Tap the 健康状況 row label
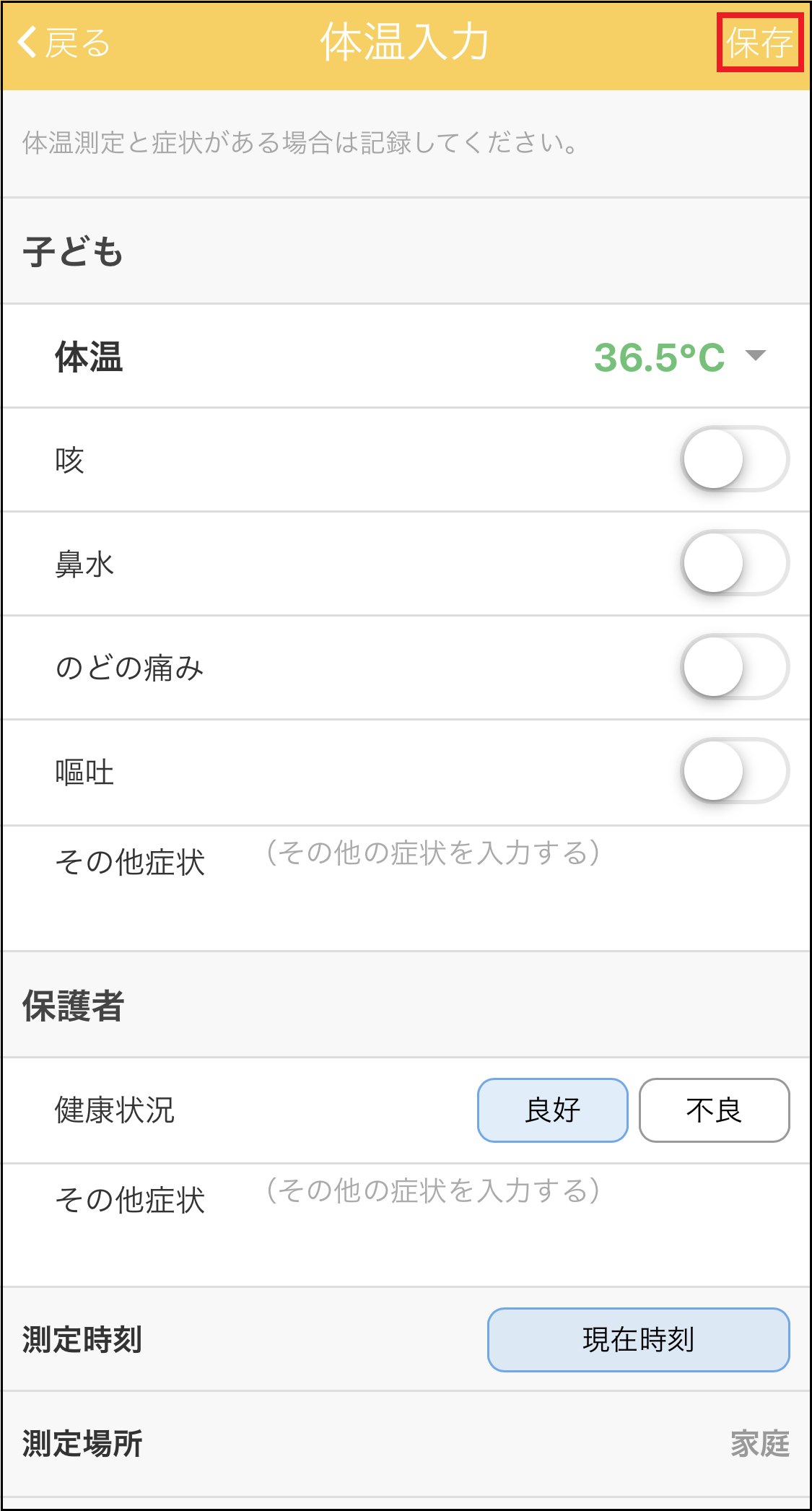Image resolution: width=812 pixels, height=1511 pixels. pyautogui.click(x=115, y=1110)
